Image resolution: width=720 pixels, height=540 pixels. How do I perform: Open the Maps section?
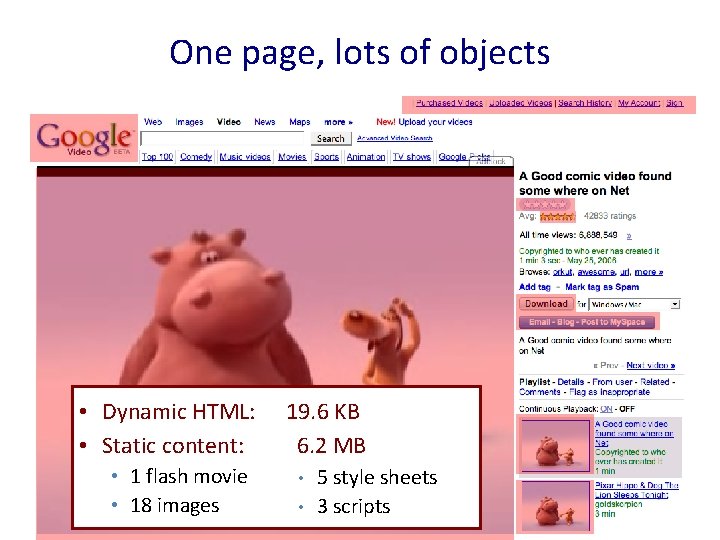point(299,122)
